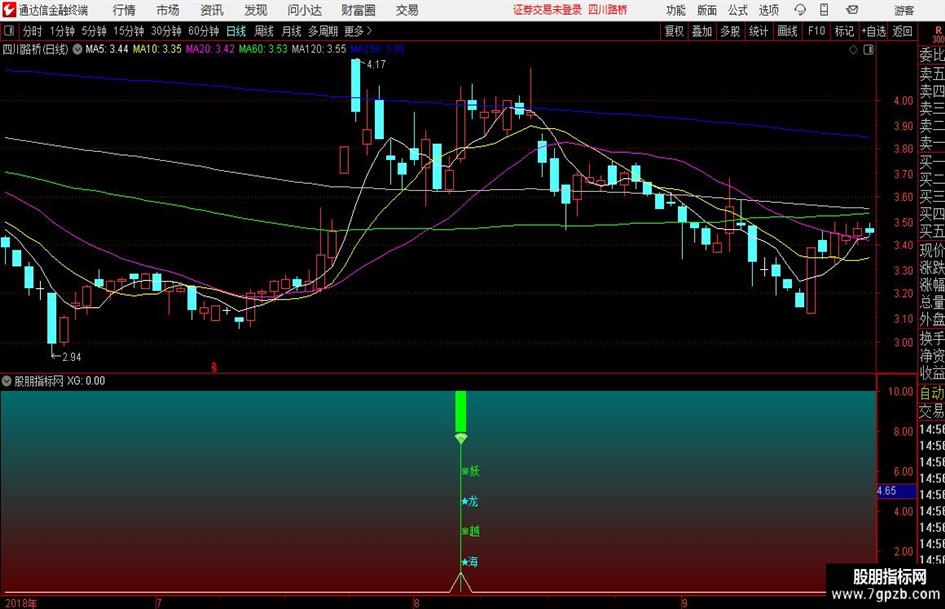945x609 pixels.
Task: Click 证券交易未登录 login link
Action: pos(547,10)
